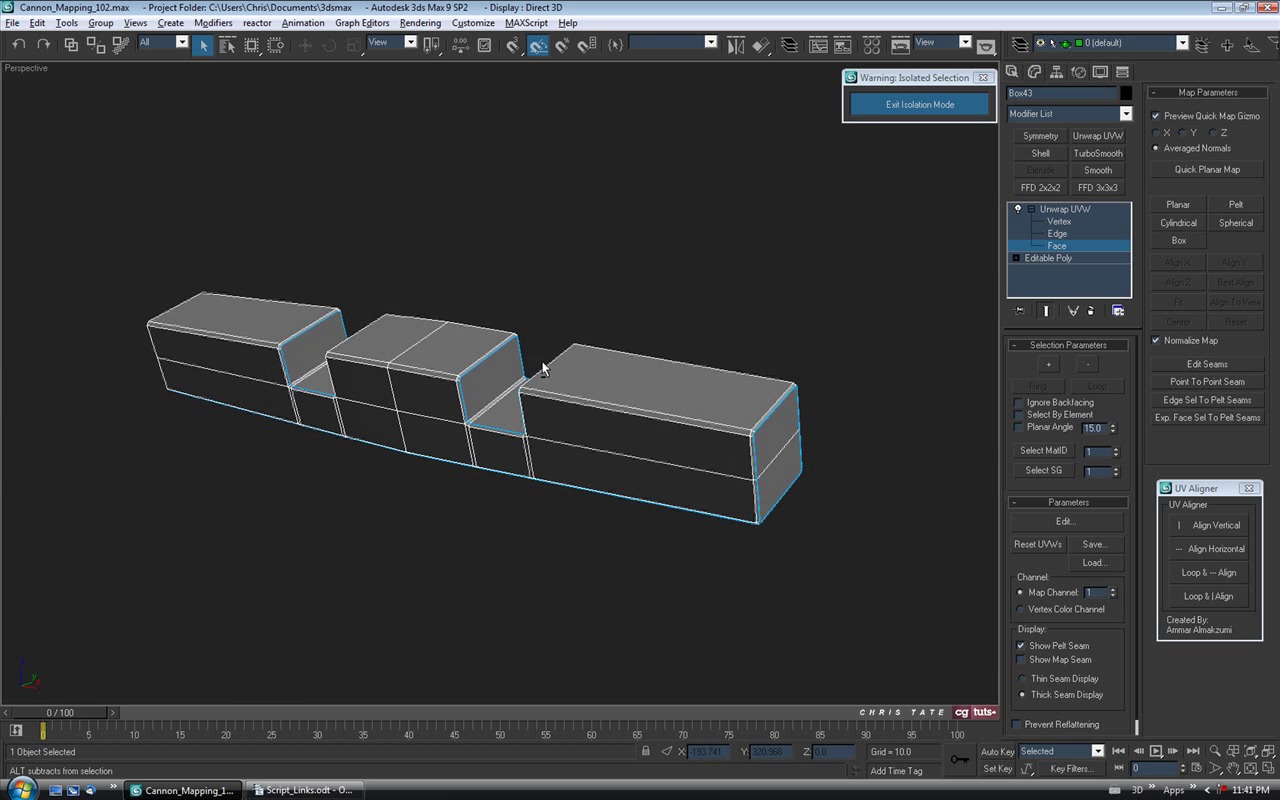The height and width of the screenshot is (800, 1280).
Task: Open the Modifier List dropdown
Action: point(1125,114)
